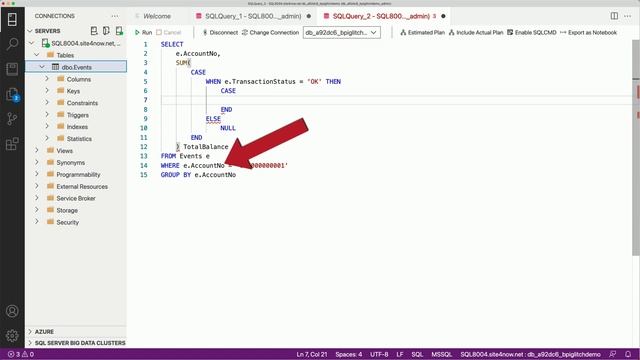Click the editor vertical scrollbar
This screenshot has height=360, width=640.
point(636,148)
